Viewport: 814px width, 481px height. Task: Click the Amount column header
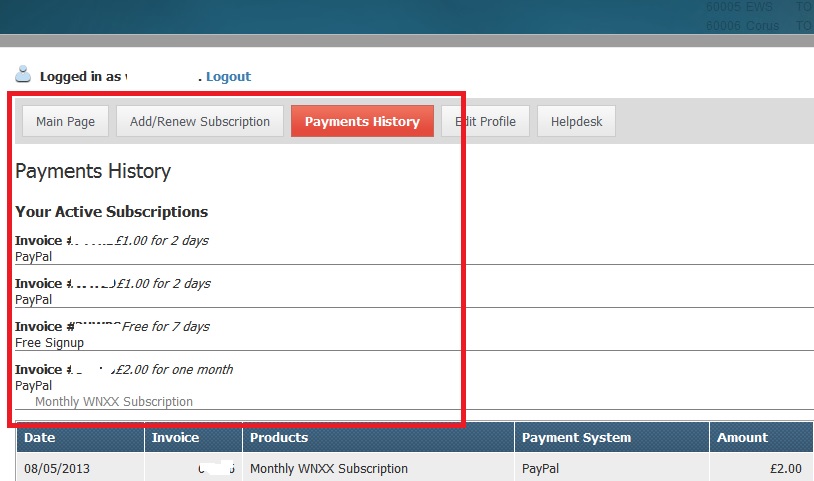coord(742,438)
